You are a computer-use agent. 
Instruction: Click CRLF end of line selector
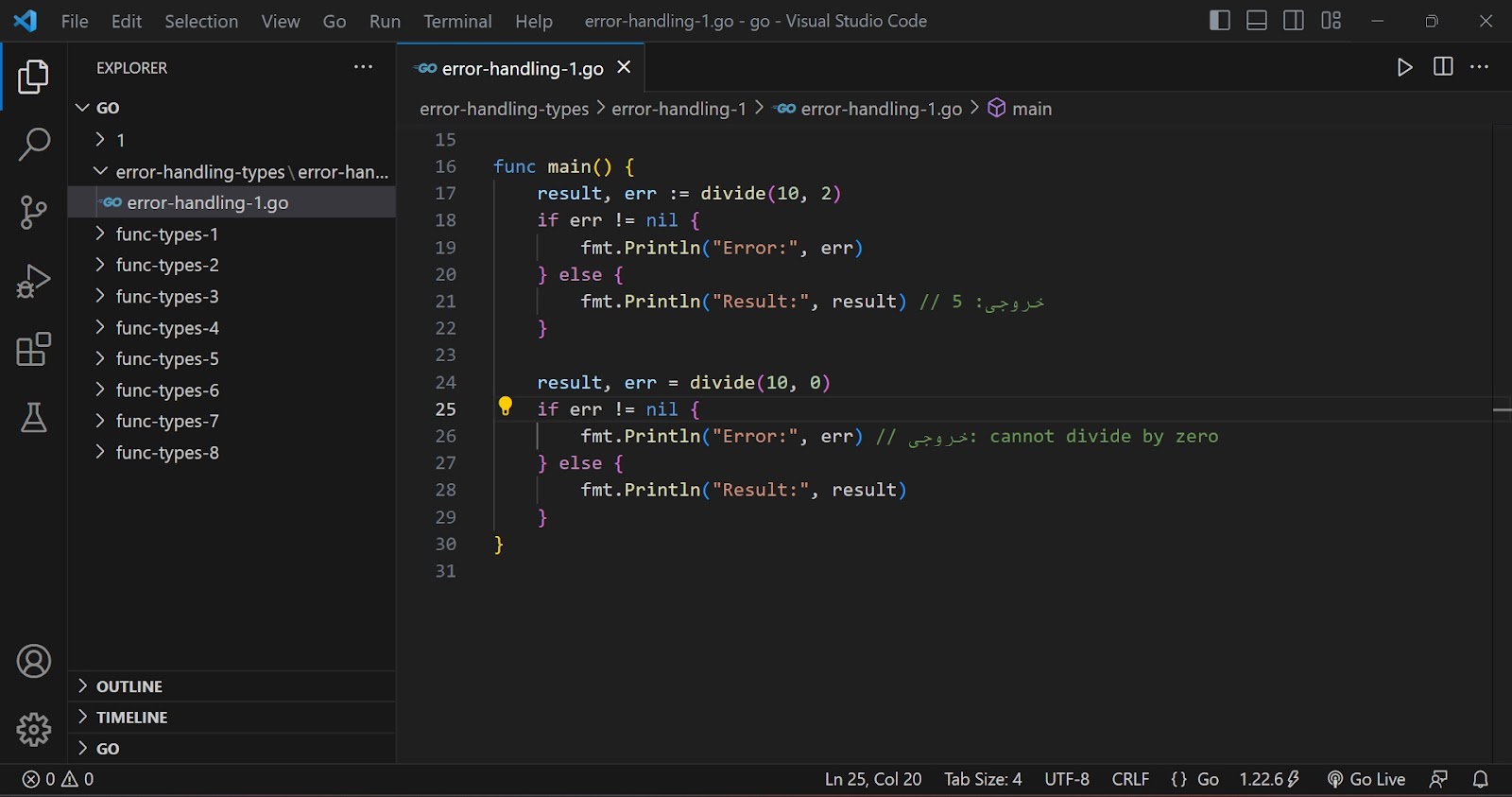[1130, 779]
